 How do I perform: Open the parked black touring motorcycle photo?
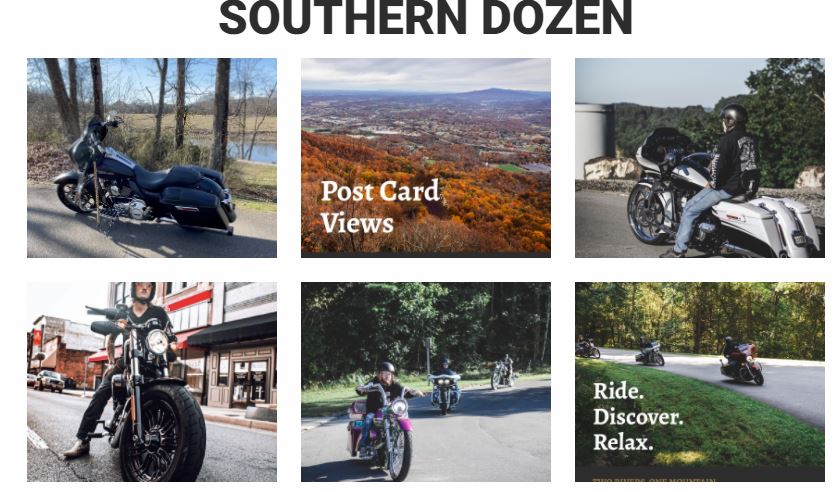pyautogui.click(x=152, y=158)
